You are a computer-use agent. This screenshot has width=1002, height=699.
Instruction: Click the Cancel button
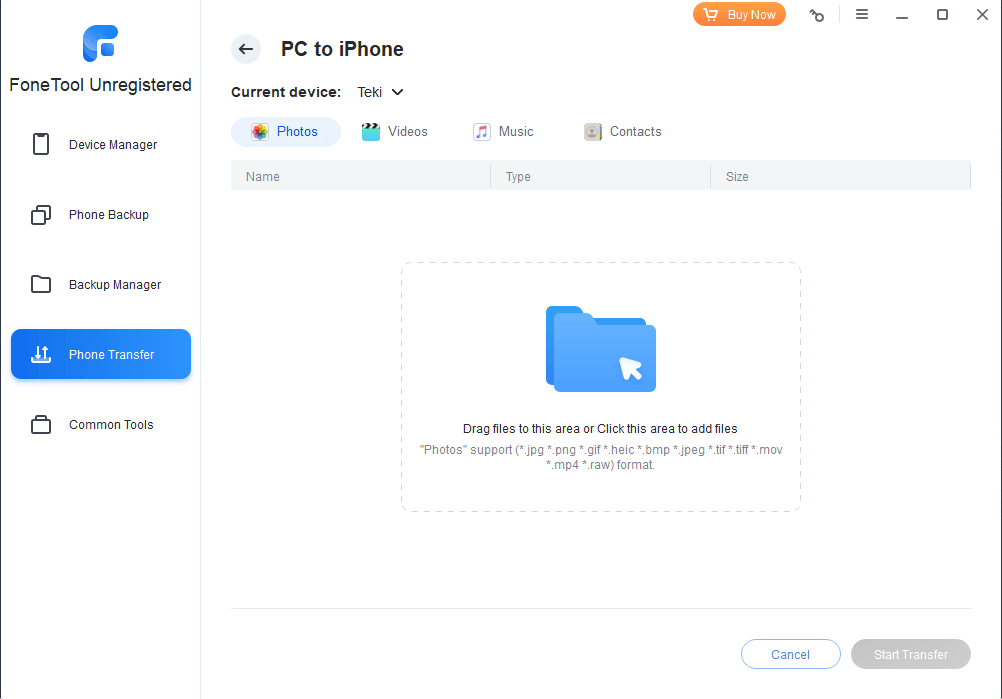[x=790, y=654]
